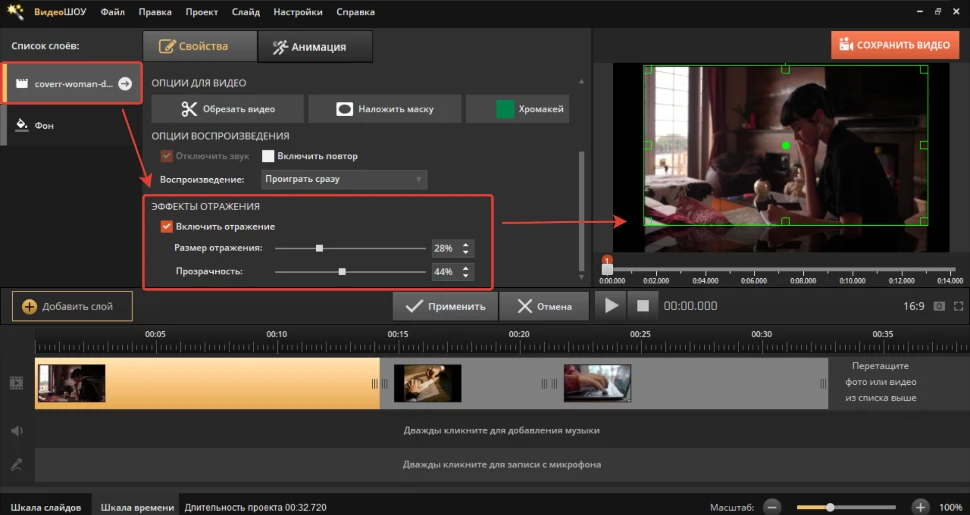
Task: Increase Прозрачность with the up stepper
Action: [466, 267]
